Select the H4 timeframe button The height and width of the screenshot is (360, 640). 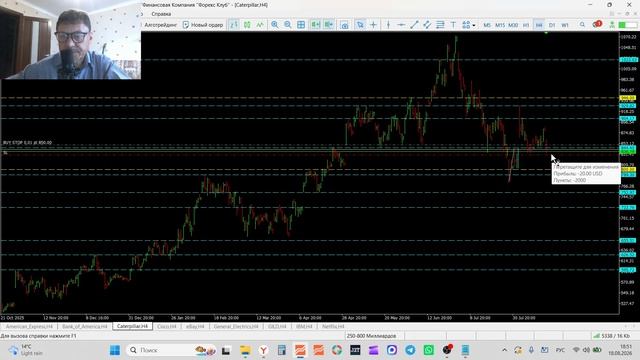(539, 25)
